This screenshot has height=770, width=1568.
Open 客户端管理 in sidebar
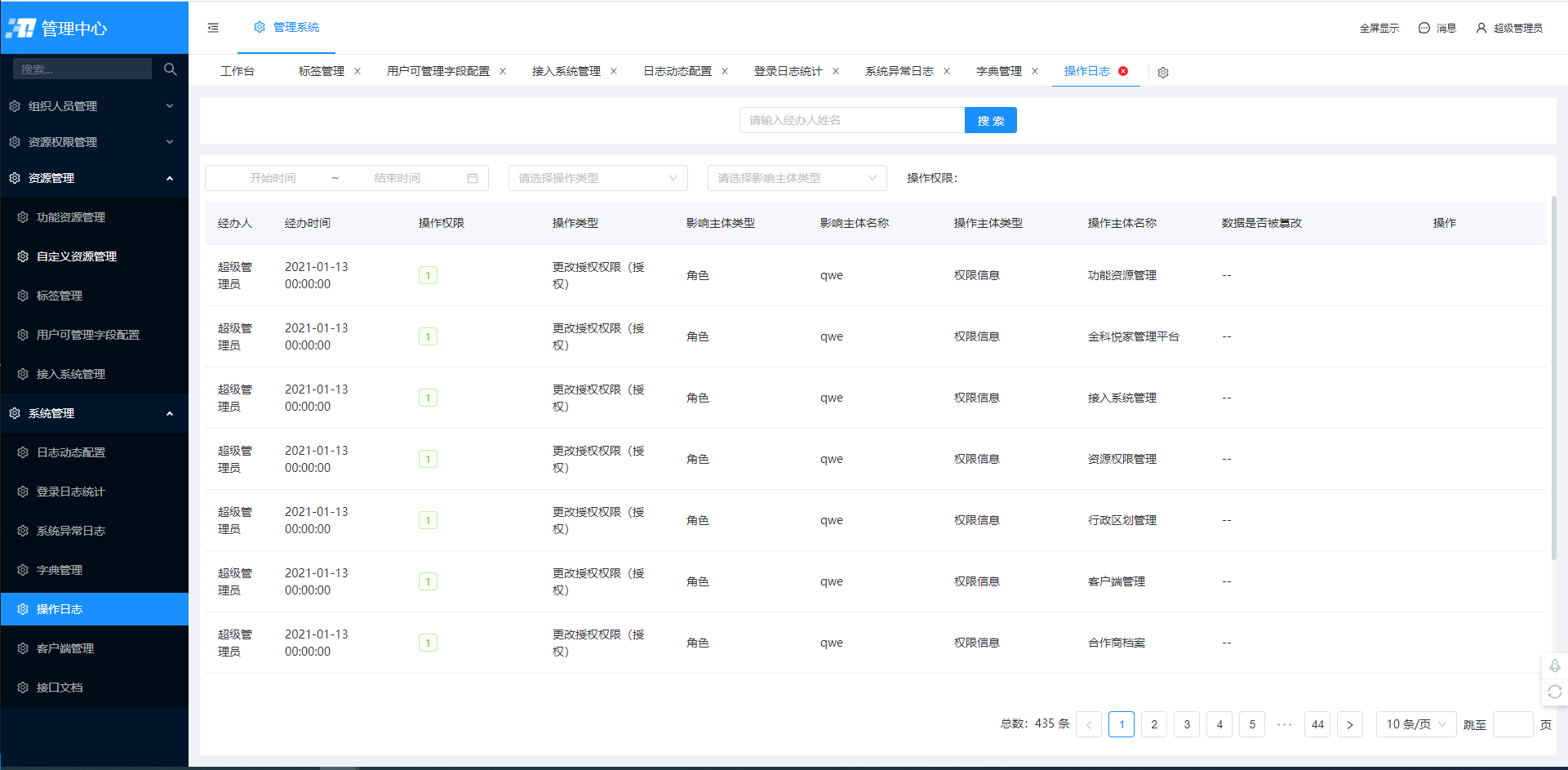point(95,648)
